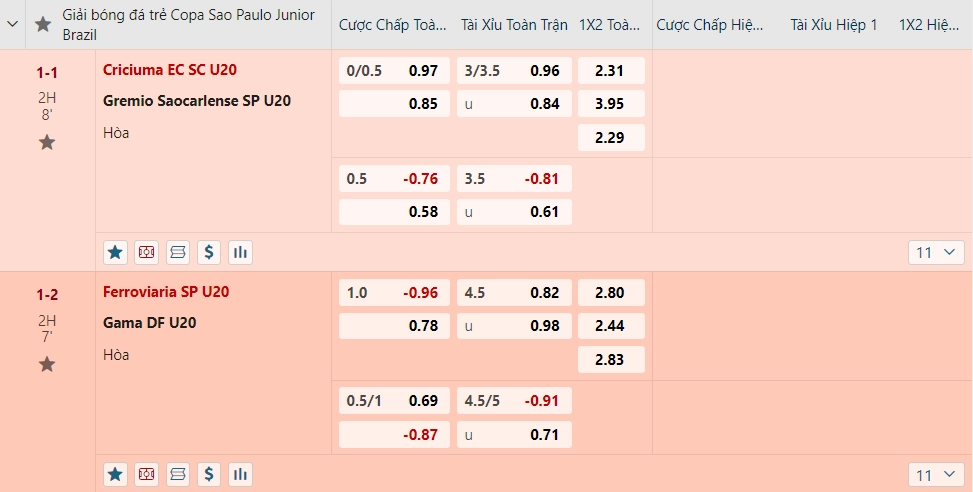Open scoreboard icon for Criciuma match
This screenshot has width=973, height=492.
(x=178, y=253)
